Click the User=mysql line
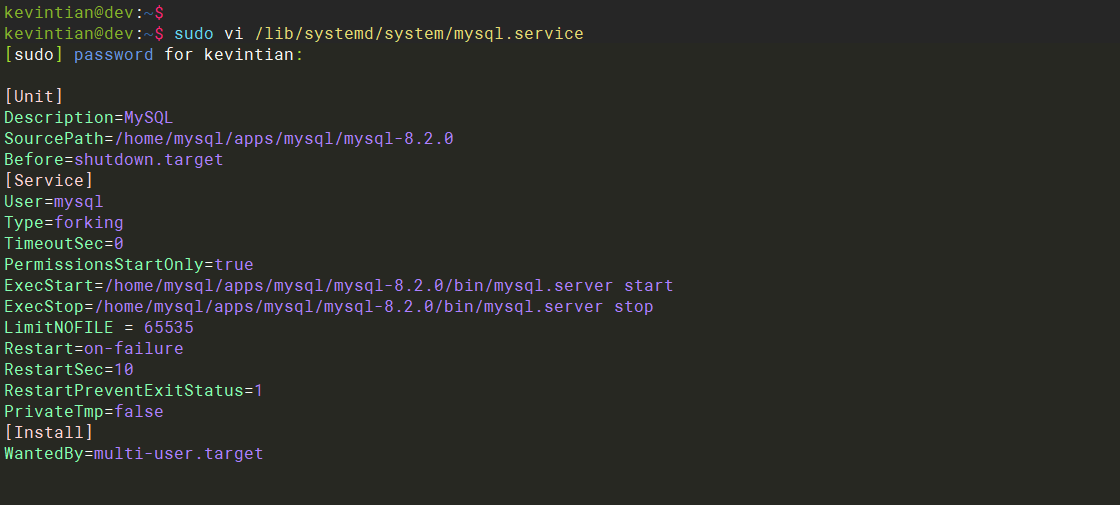The width and height of the screenshot is (1120, 505). click(54, 201)
